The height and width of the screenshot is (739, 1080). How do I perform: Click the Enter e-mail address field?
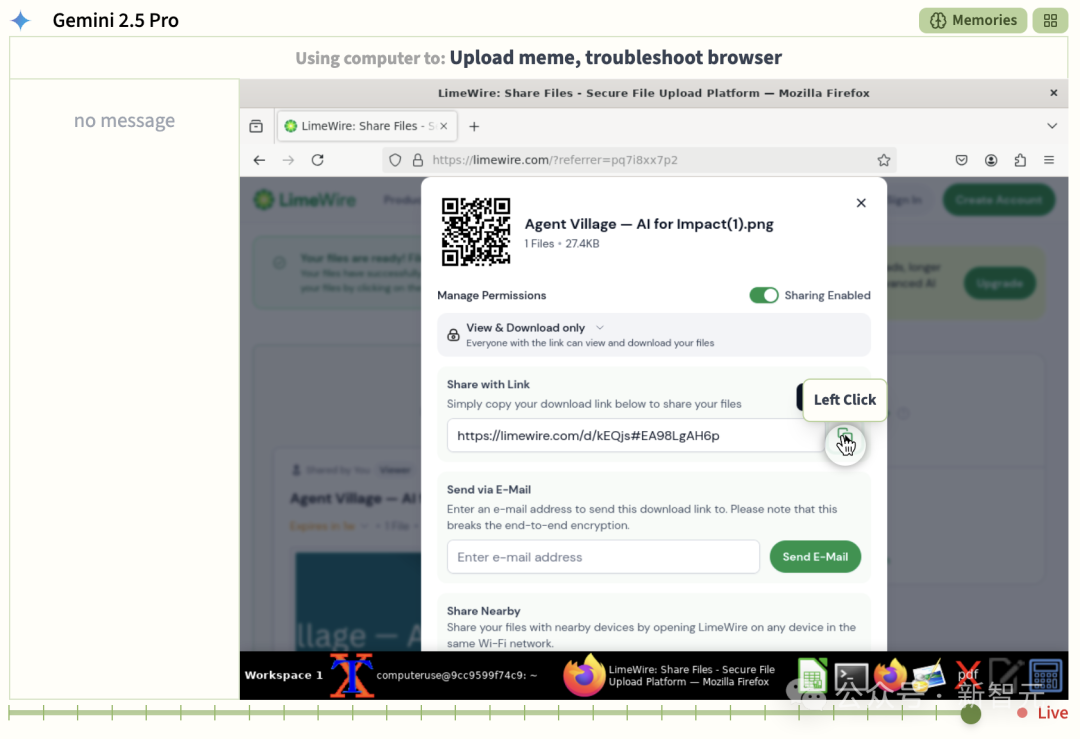603,556
